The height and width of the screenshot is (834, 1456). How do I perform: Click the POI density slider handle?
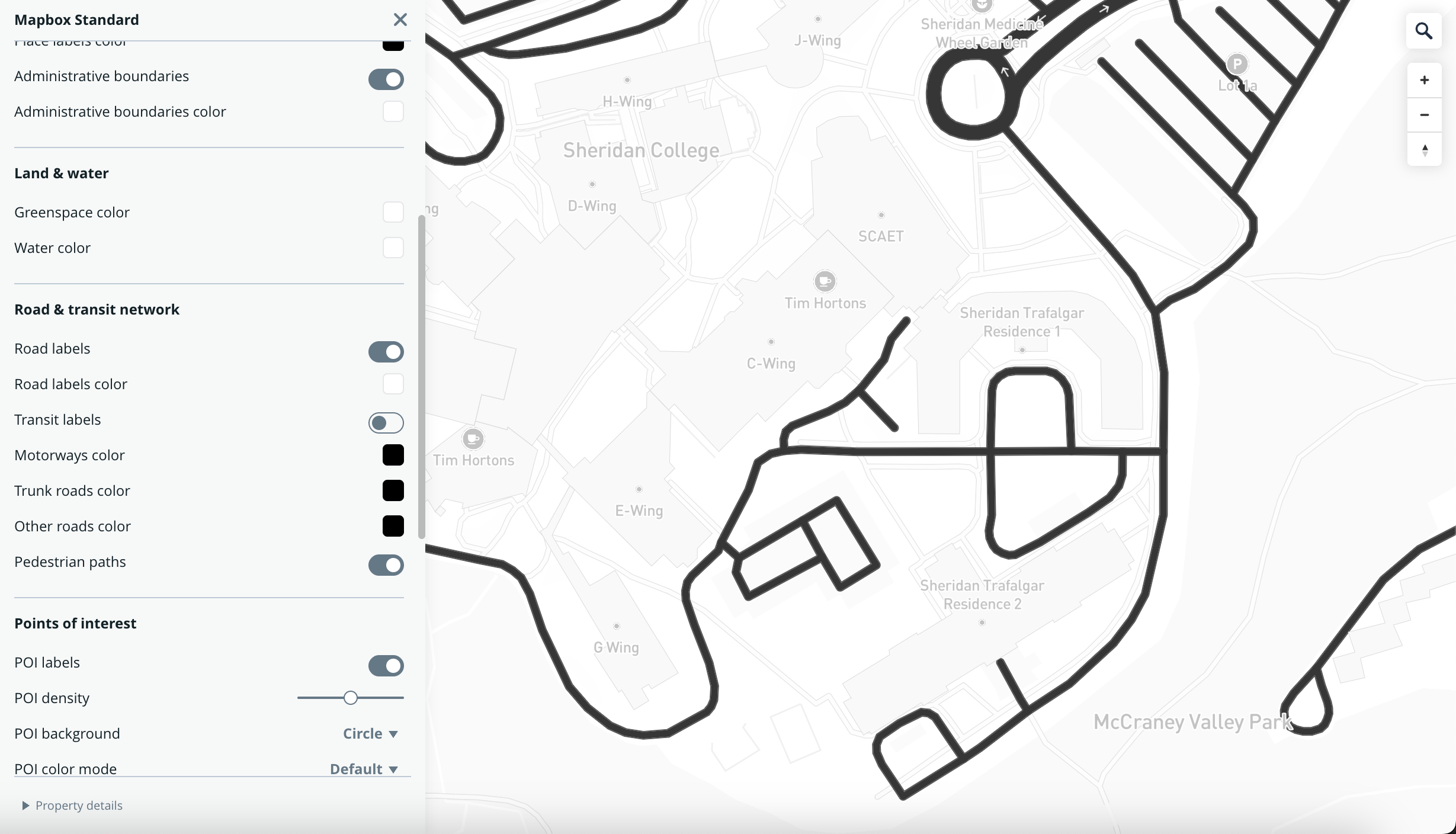click(x=350, y=698)
